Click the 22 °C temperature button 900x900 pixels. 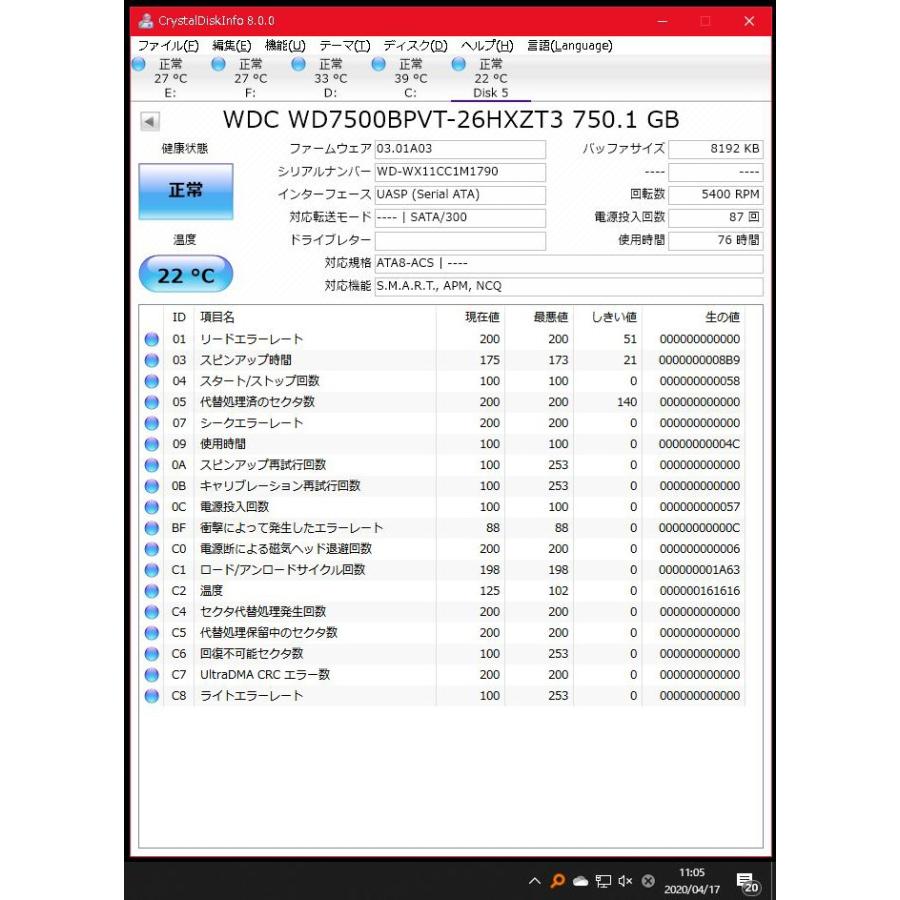(185, 275)
